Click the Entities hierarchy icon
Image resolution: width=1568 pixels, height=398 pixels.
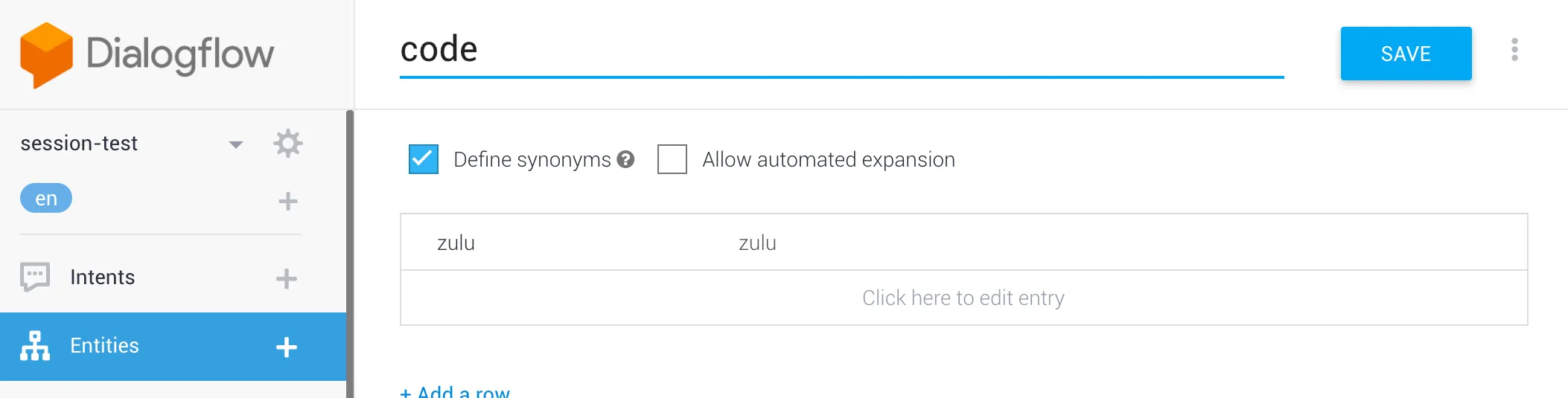pos(35,346)
